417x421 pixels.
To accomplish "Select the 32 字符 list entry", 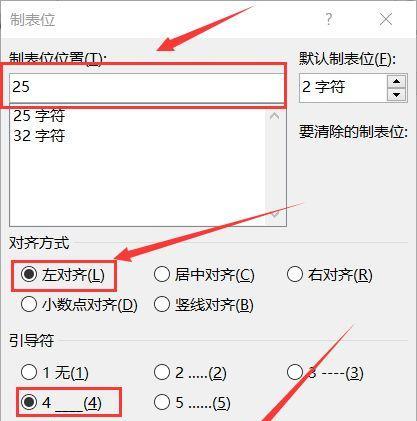I will pyautogui.click(x=39, y=136).
